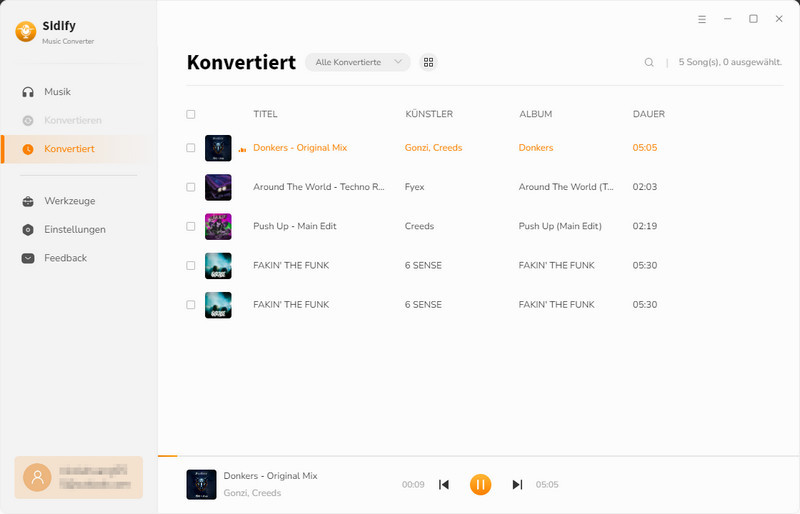This screenshot has height=514, width=800.
Task: Click artist Gonzi, Creeds in the list
Action: (x=434, y=148)
